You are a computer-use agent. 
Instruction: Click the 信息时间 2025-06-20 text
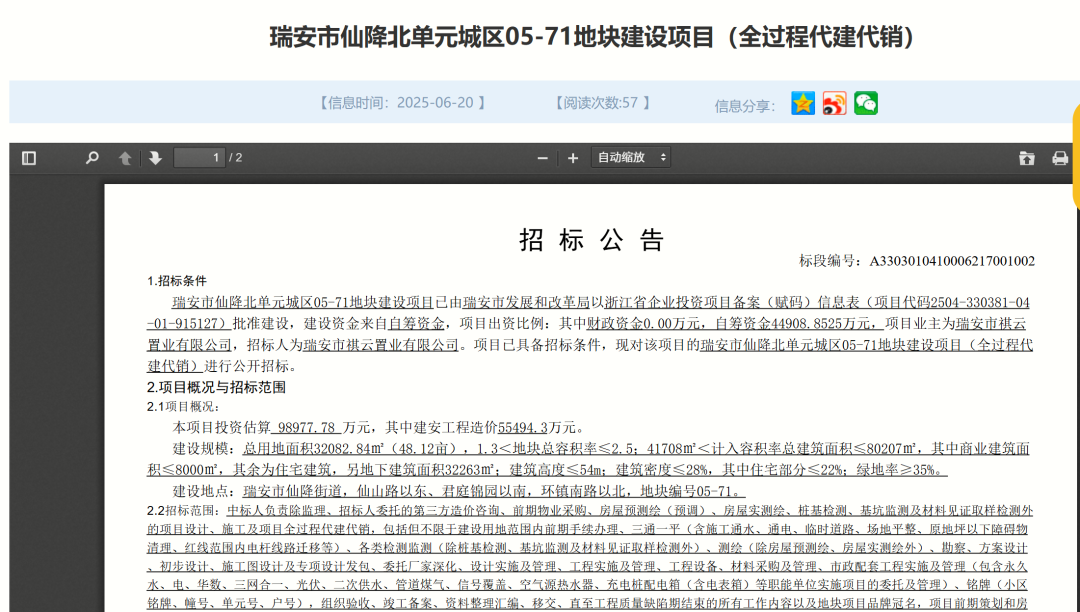click(x=402, y=103)
